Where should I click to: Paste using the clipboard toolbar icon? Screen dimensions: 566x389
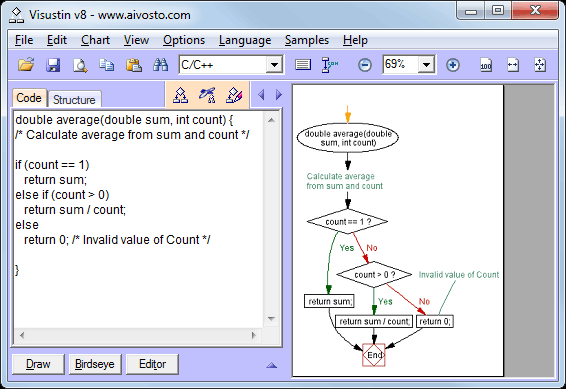point(134,65)
